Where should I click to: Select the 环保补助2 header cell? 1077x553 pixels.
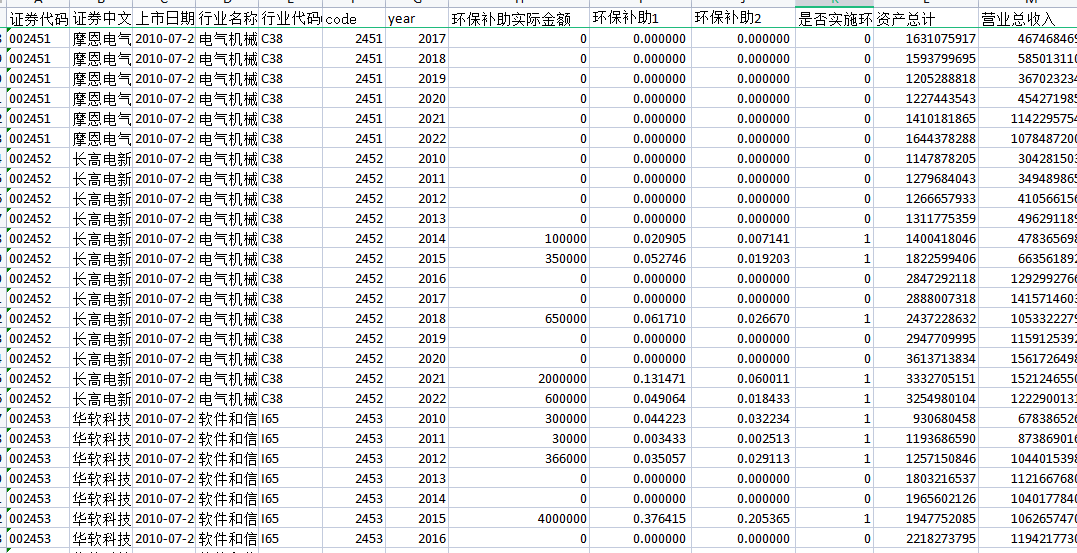tap(744, 19)
